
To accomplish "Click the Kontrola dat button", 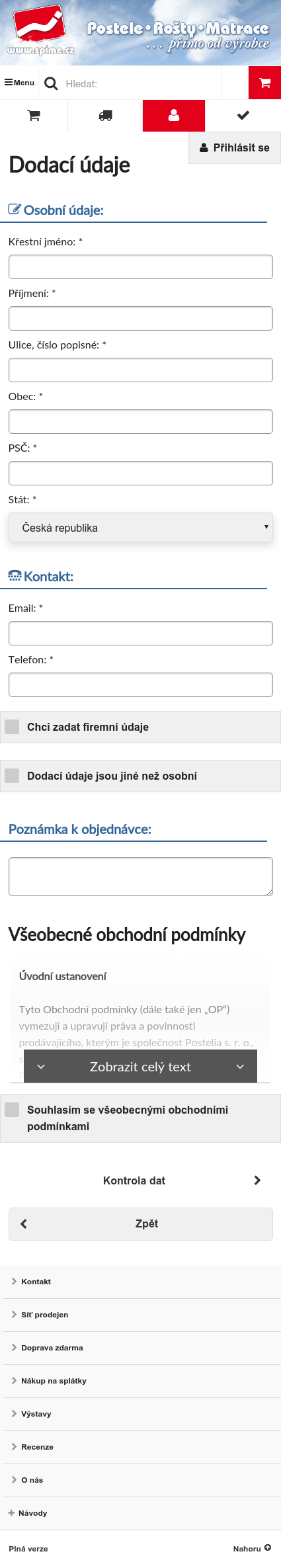I will pos(140,1180).
